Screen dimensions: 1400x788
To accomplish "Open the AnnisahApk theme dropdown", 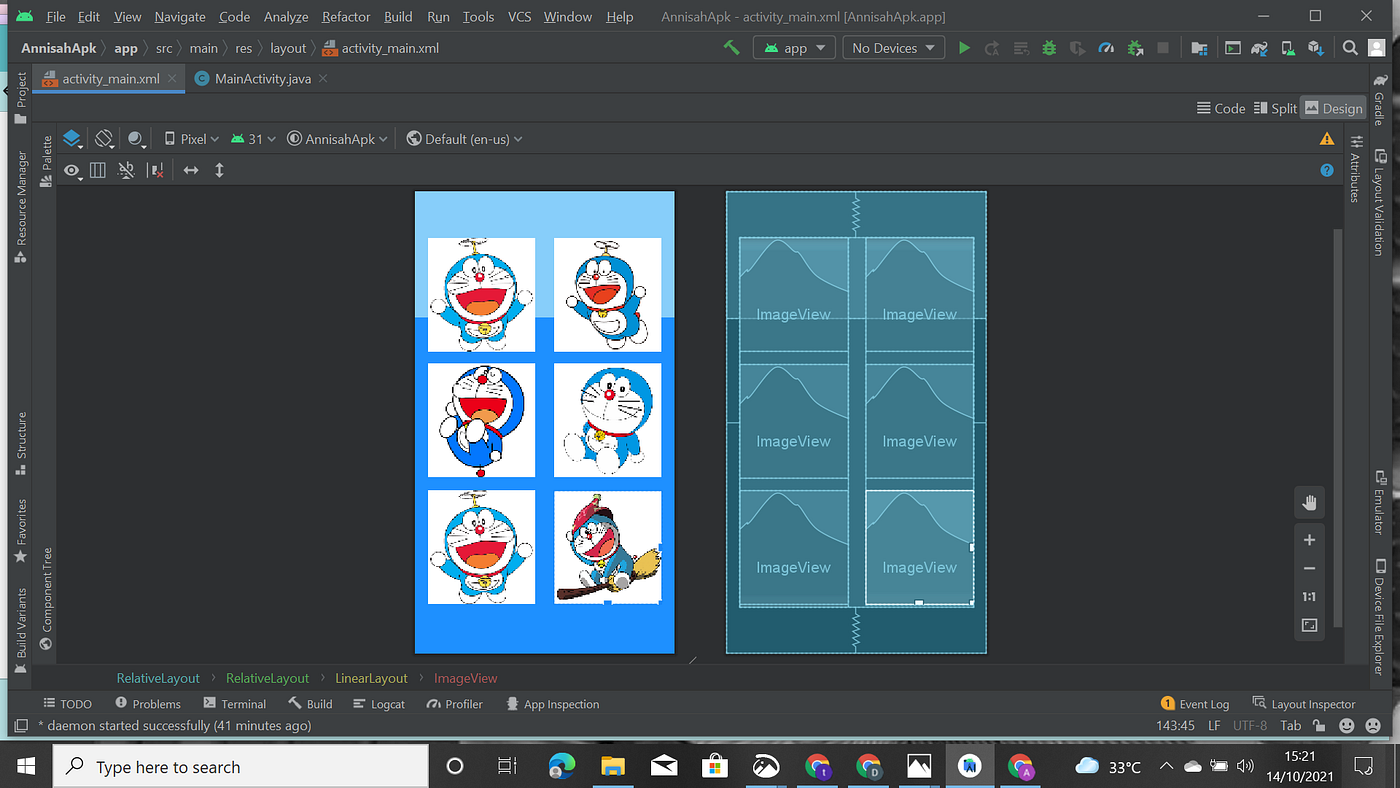I will coord(338,139).
